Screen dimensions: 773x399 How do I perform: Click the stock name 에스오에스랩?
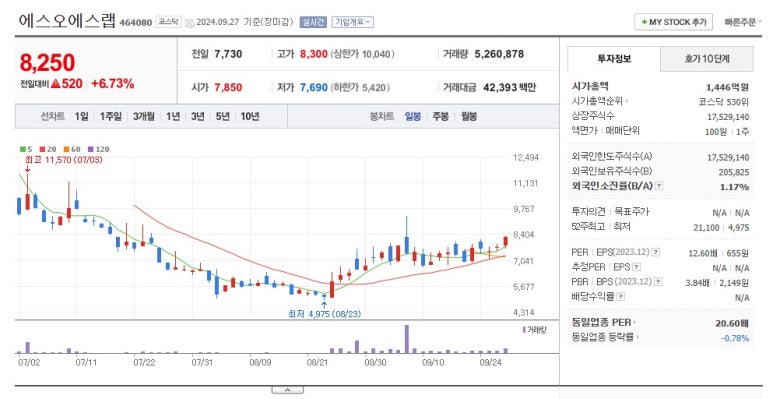(67, 21)
